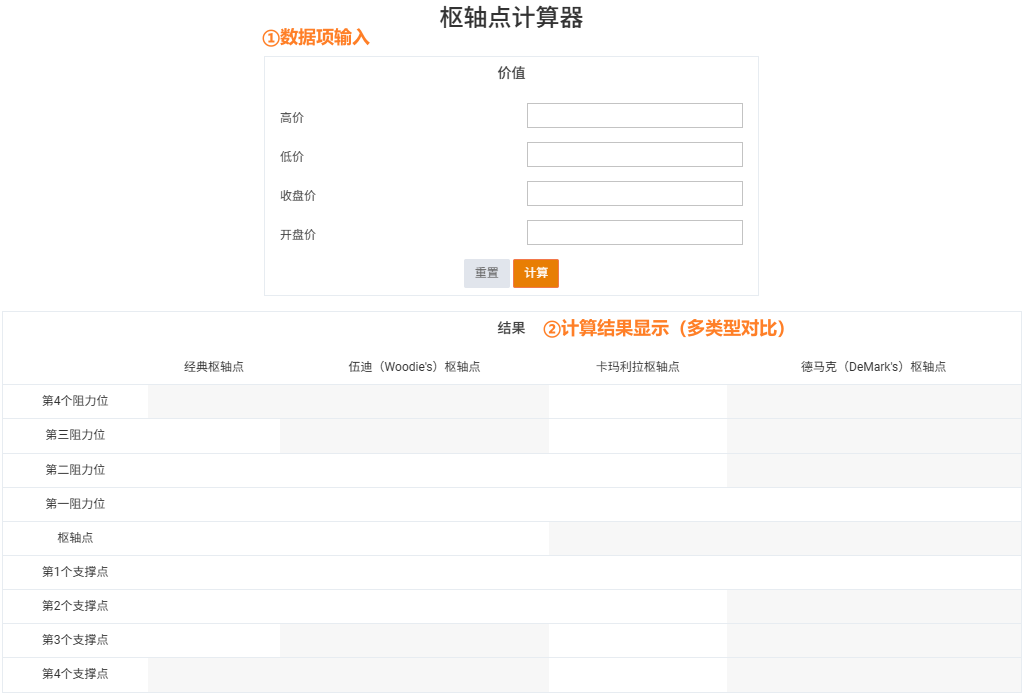Select the 德马克（DeMark's）枢轴点 column header
The image size is (1024, 696).
click(873, 367)
